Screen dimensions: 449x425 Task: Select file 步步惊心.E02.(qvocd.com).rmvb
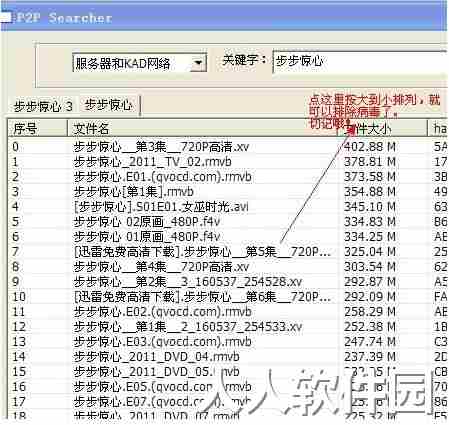(x=162, y=312)
